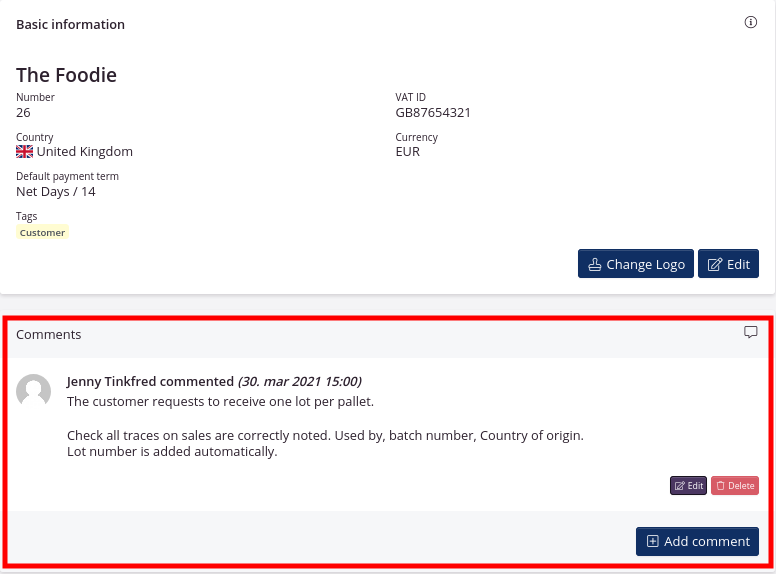Click the yellow Customer tag
The height and width of the screenshot is (574, 776).
point(42,232)
